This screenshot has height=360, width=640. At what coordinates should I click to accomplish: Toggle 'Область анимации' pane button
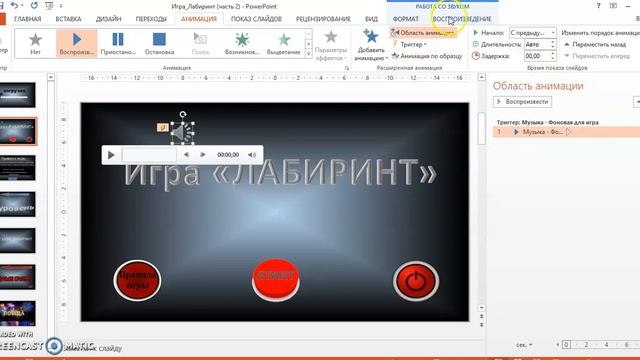423,33
